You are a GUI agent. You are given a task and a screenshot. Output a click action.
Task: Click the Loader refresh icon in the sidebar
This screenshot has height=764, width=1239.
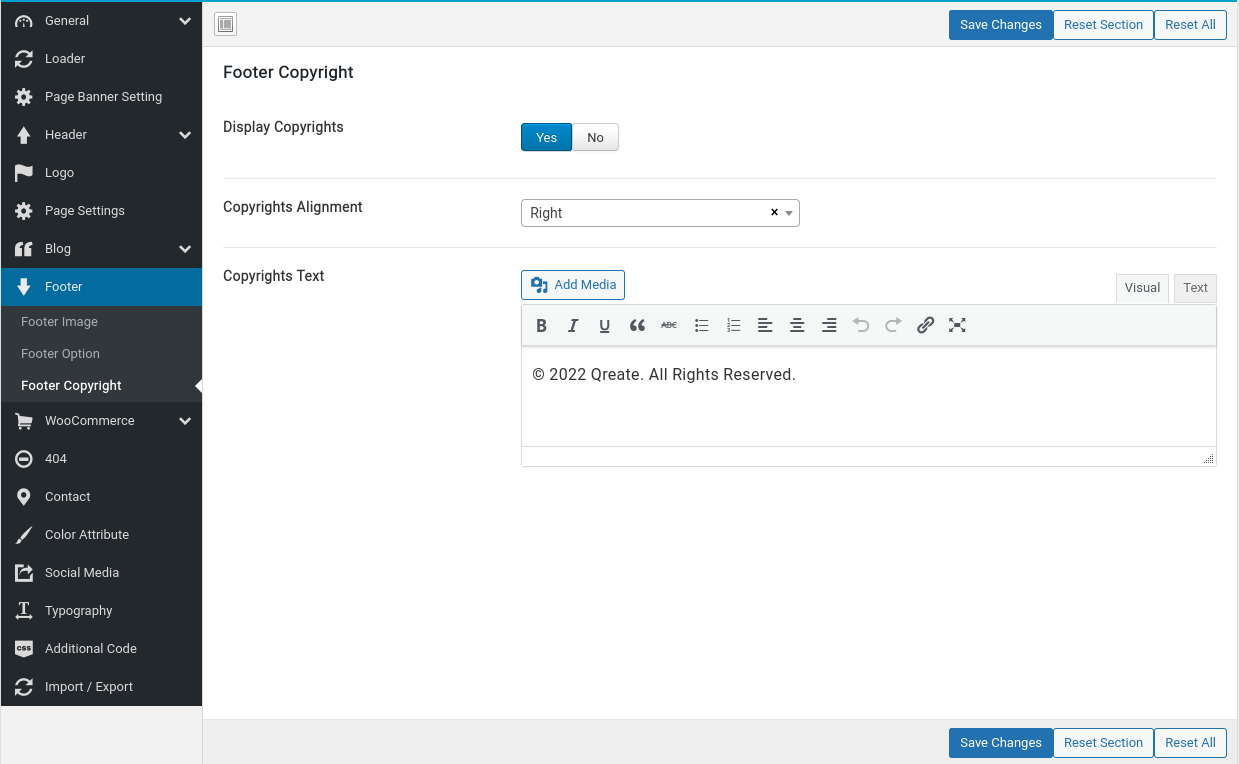24,59
